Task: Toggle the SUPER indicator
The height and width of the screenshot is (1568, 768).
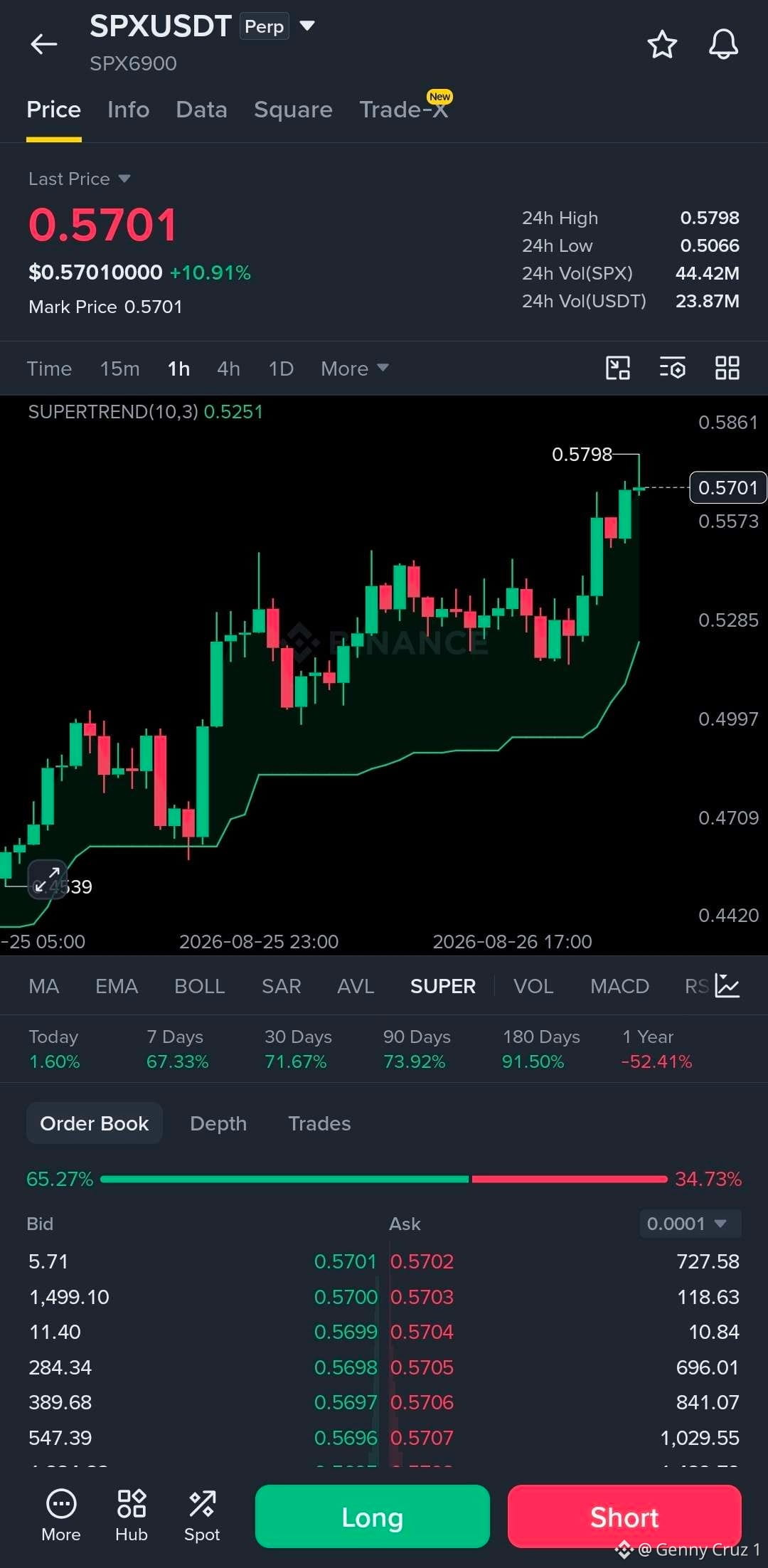Action: point(443,986)
